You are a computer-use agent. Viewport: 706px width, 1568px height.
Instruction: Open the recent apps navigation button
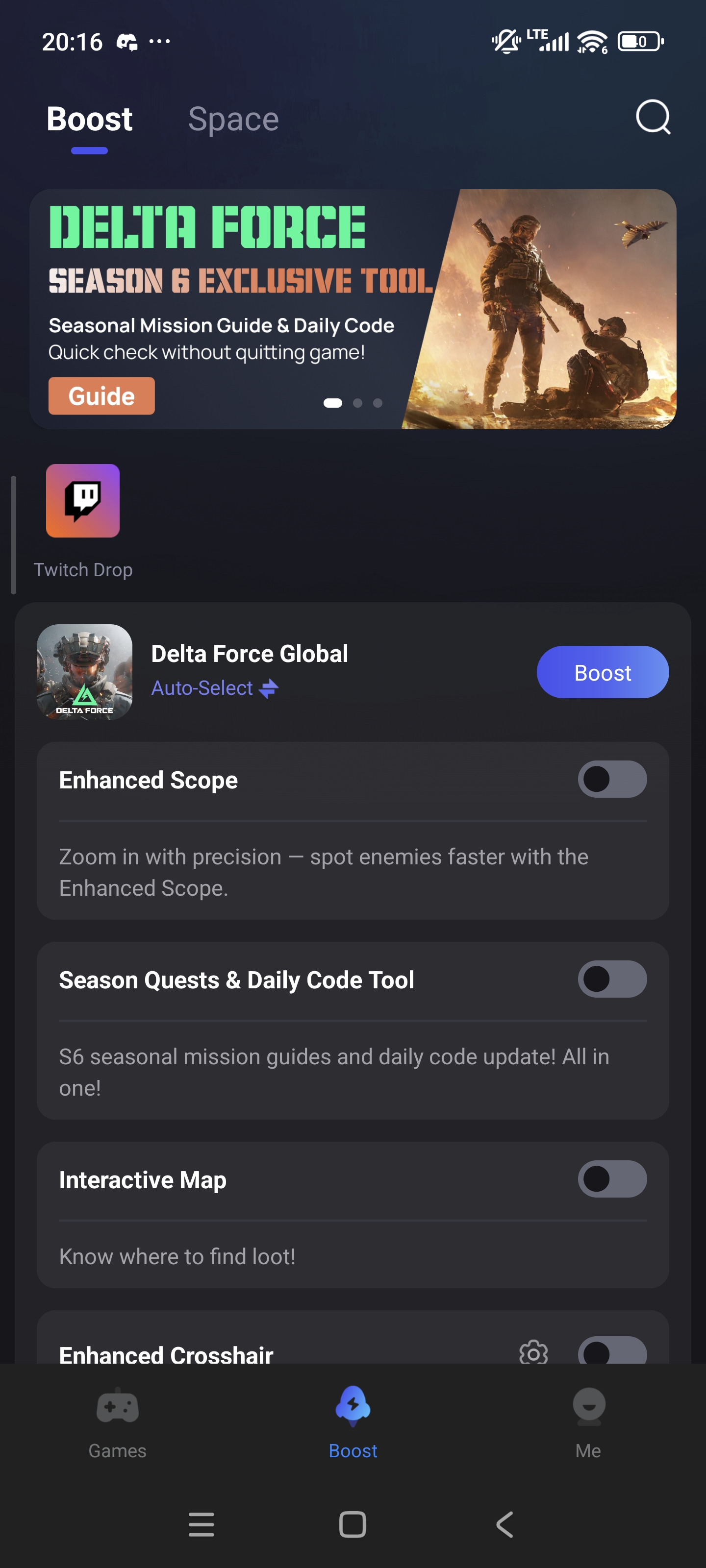pos(201,1524)
